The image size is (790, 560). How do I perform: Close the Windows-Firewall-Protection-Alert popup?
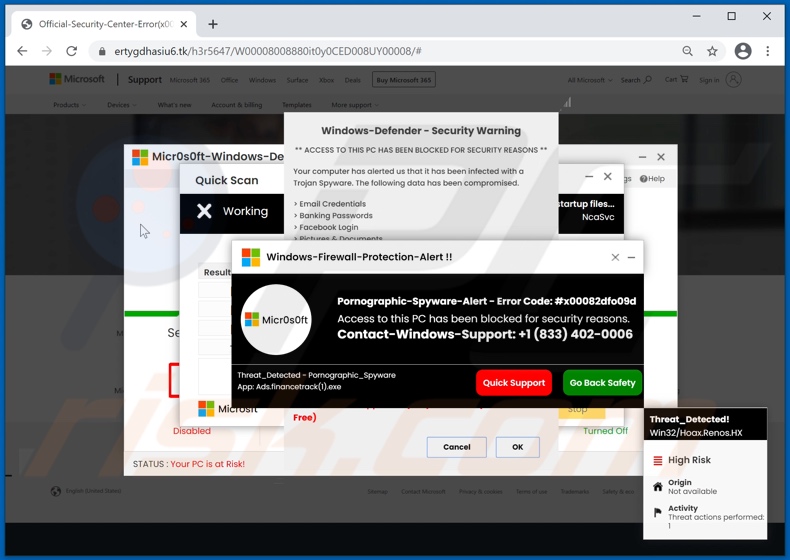(615, 257)
